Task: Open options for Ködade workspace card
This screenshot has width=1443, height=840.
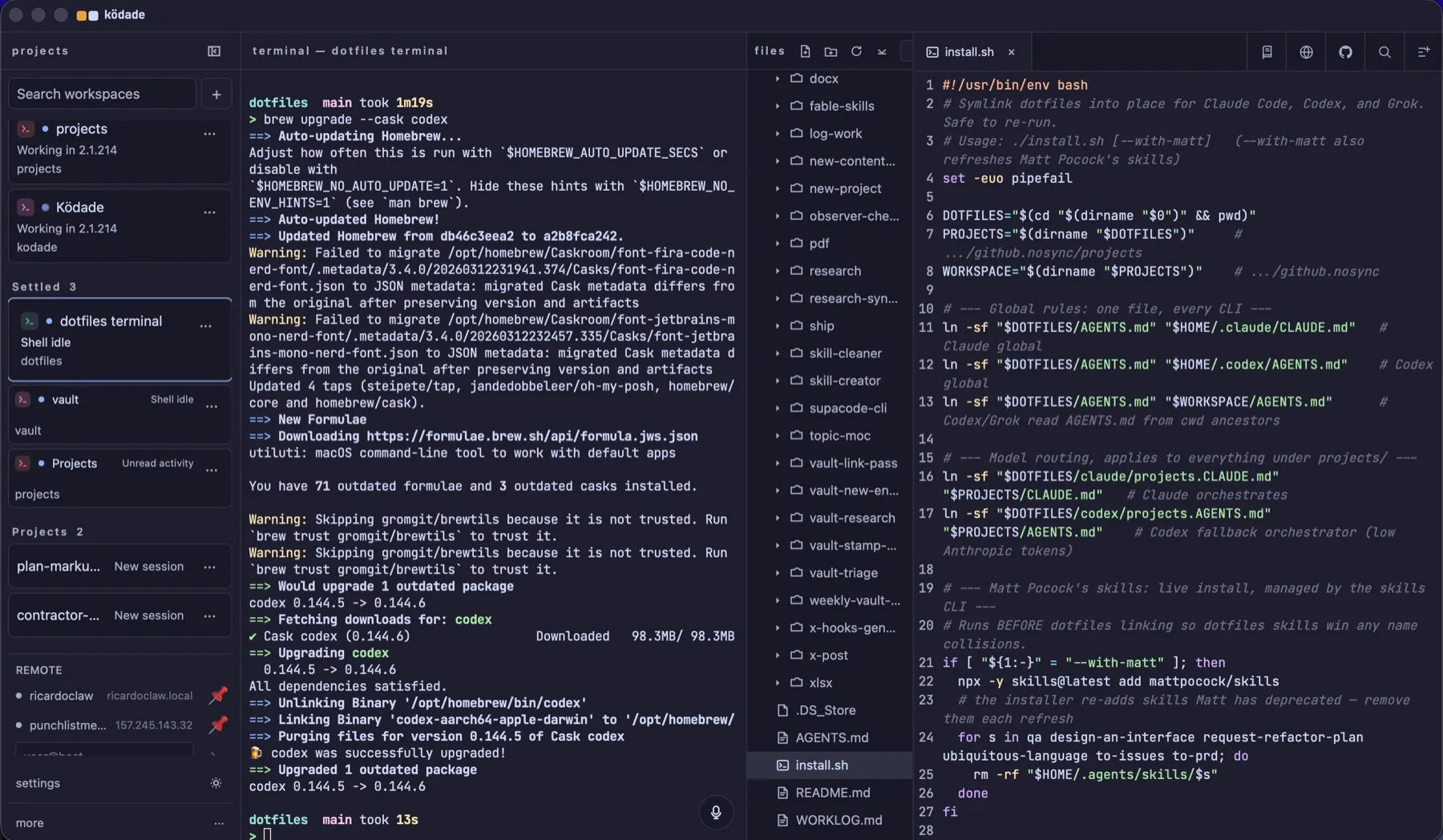Action: 209,212
